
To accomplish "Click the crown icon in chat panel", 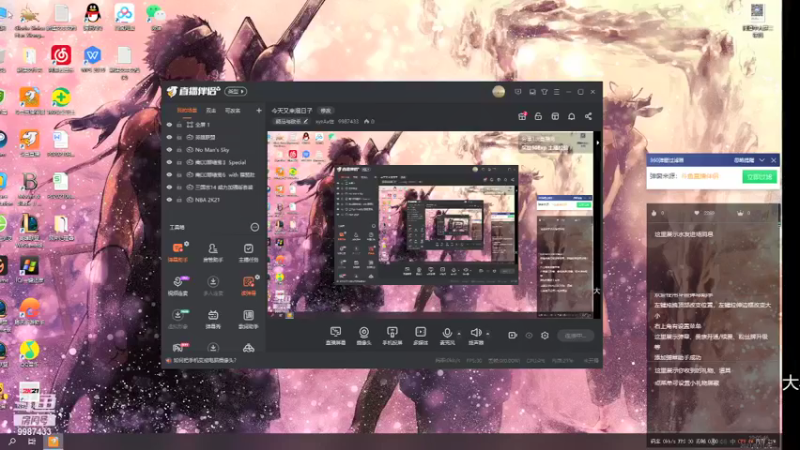I will click(x=740, y=213).
